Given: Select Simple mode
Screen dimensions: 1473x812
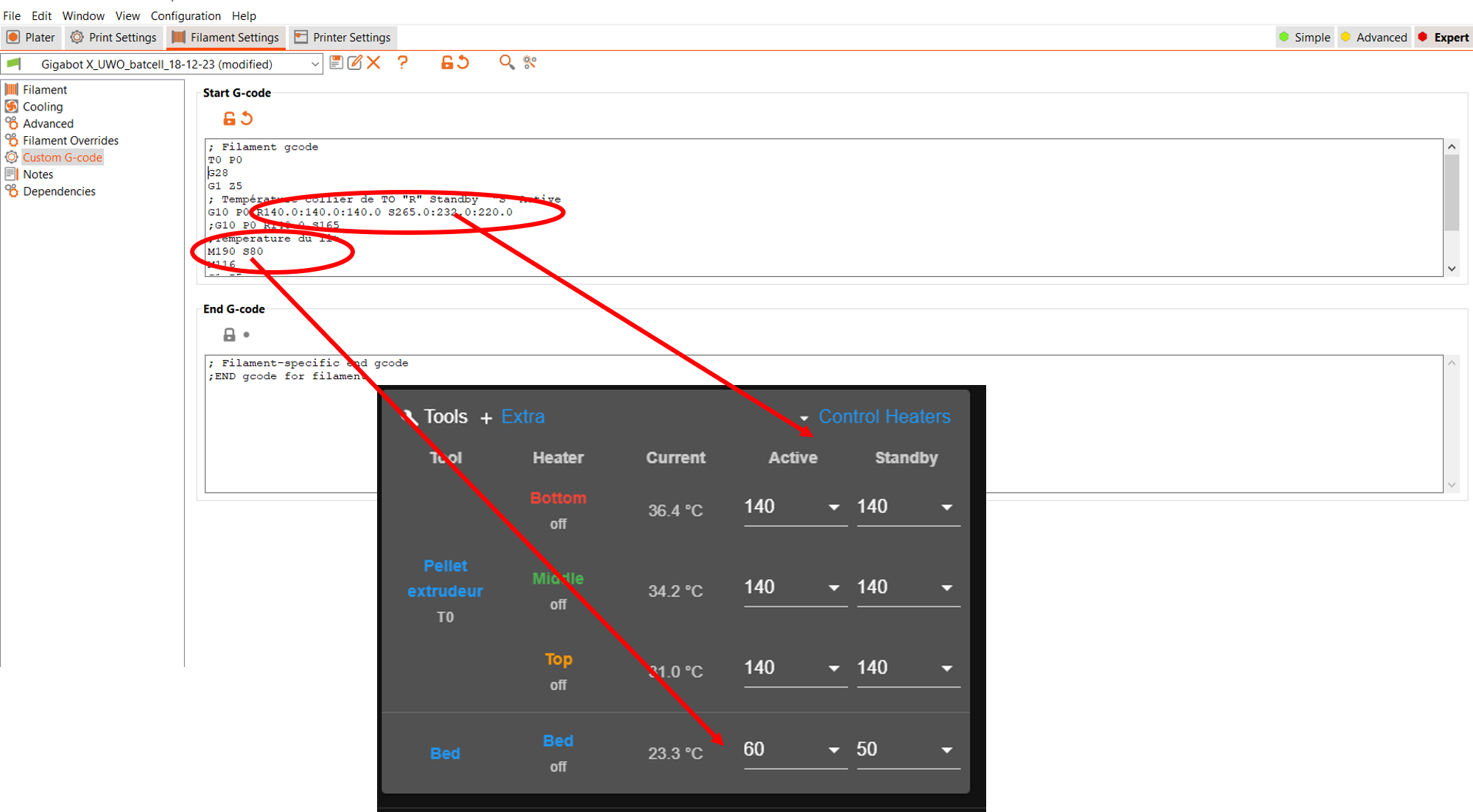Looking at the screenshot, I should pyautogui.click(x=1304, y=38).
